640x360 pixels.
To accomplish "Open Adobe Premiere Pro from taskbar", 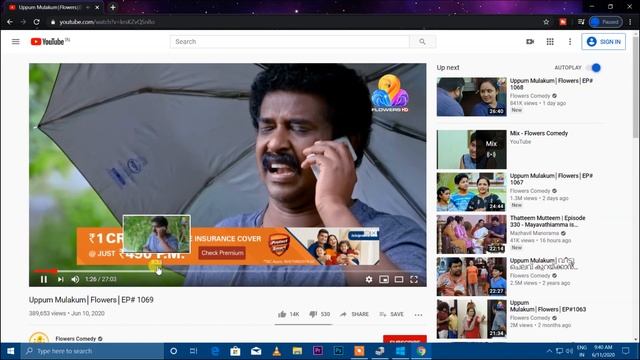I will point(318,351).
